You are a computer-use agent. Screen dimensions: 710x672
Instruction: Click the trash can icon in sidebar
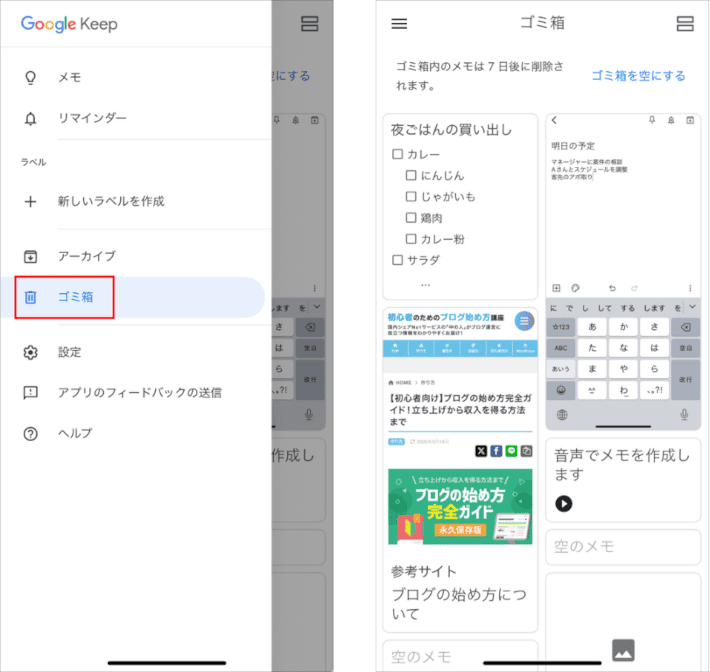click(30, 297)
